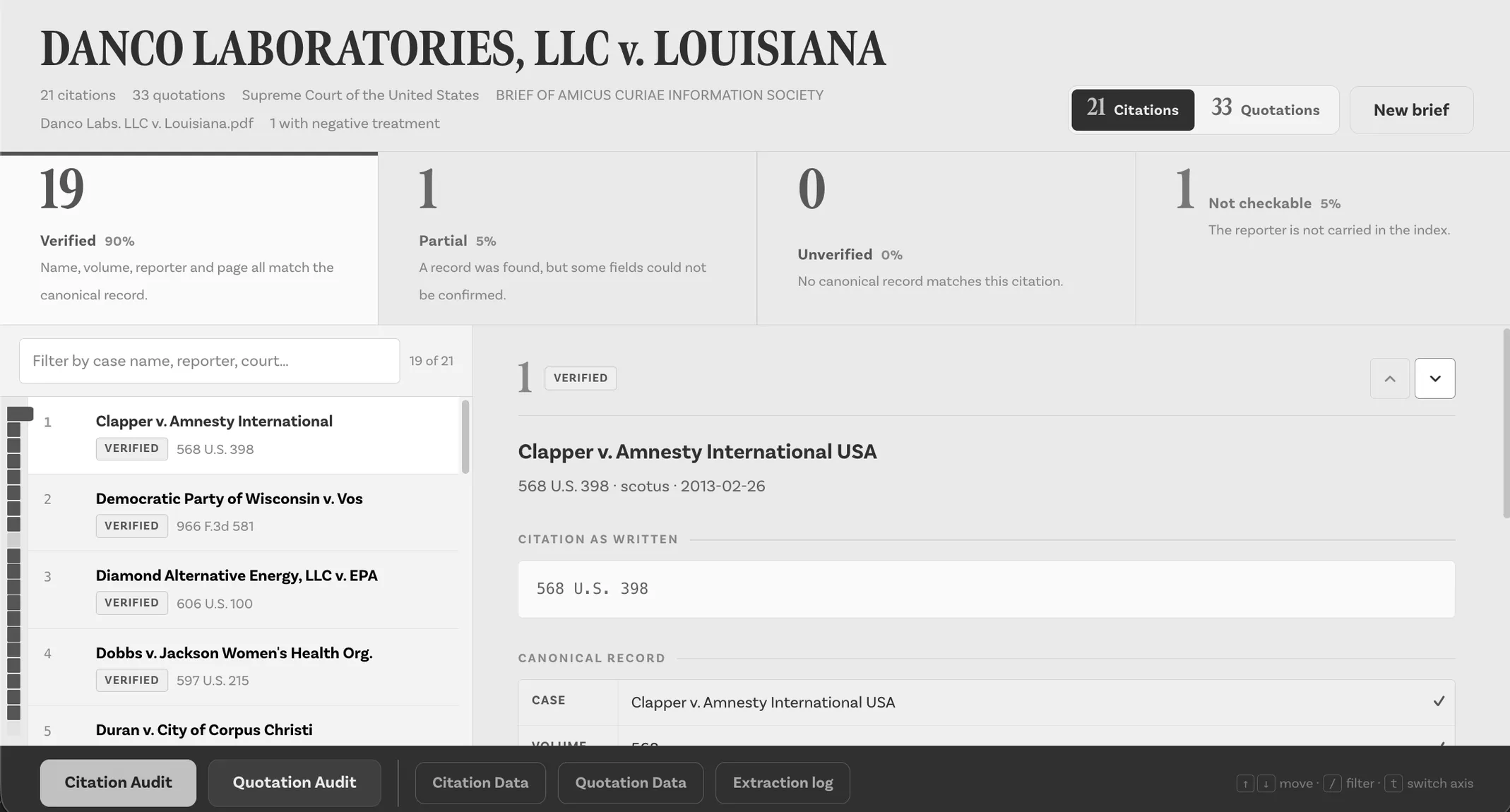
Task: Open the Citation Data tab
Action: [480, 782]
